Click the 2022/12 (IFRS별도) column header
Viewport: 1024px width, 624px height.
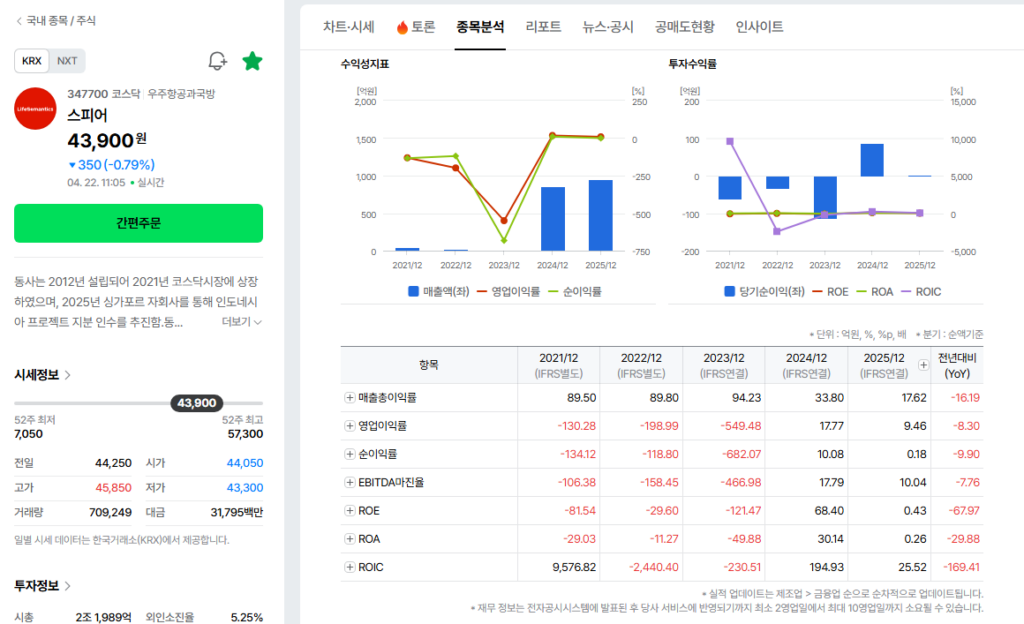[641, 366]
